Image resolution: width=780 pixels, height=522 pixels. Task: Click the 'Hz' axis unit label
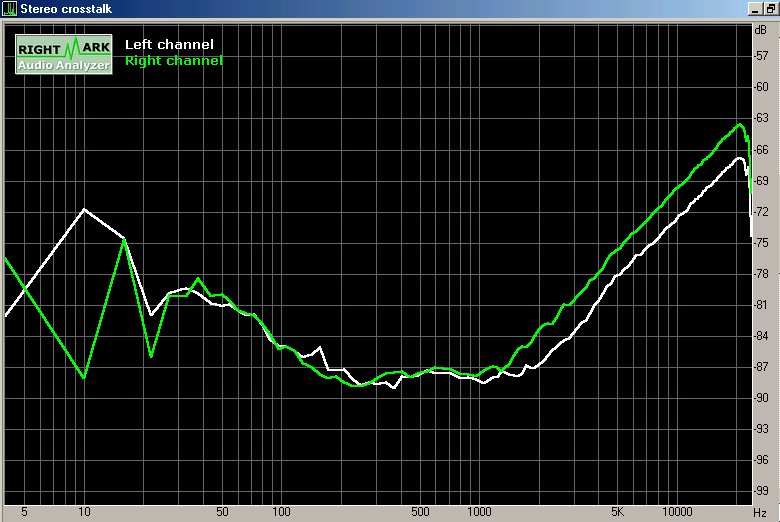760,513
